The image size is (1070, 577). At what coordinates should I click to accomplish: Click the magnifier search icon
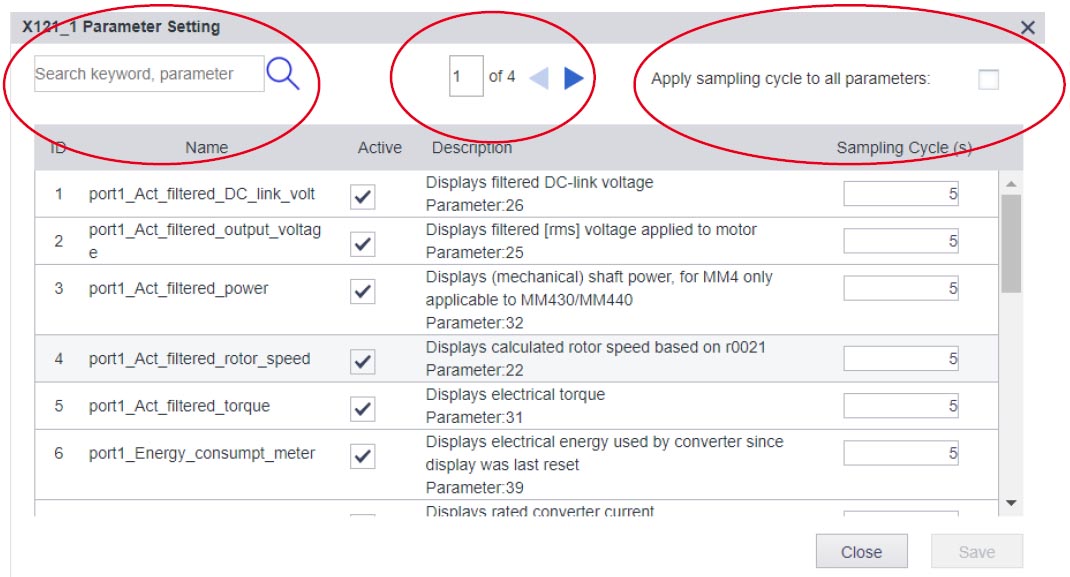(x=283, y=74)
